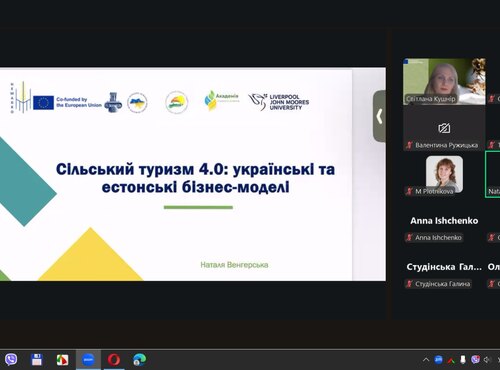Screen dimensions: 500x370
Task: Select the large Anna Ishchenko name tile
Action: click(x=444, y=221)
